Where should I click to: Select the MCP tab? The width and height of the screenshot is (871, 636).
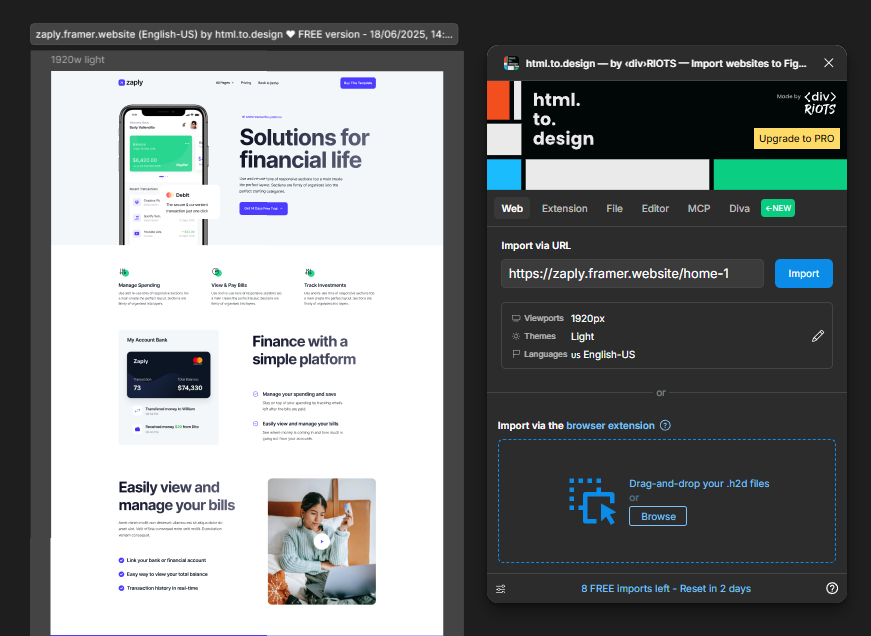[699, 208]
